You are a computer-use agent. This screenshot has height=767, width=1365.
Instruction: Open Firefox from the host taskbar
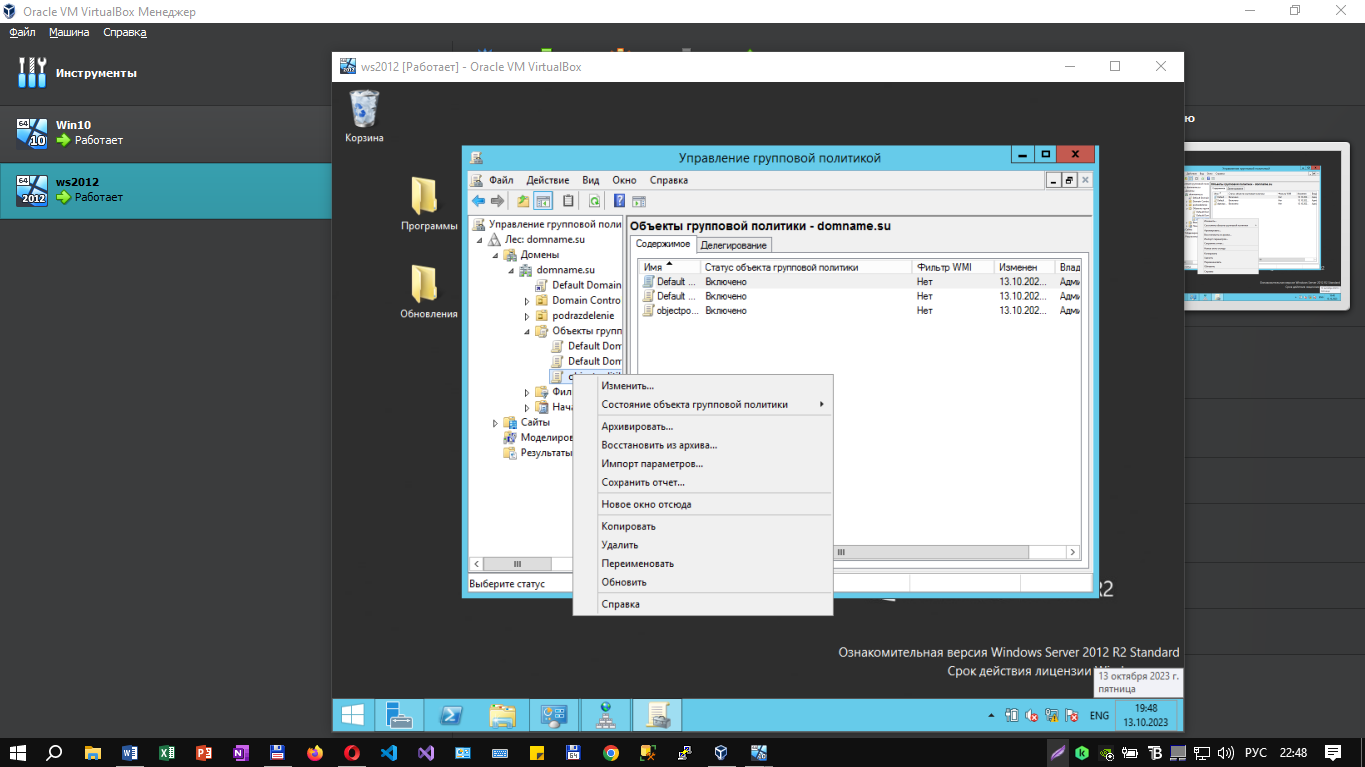coord(315,753)
